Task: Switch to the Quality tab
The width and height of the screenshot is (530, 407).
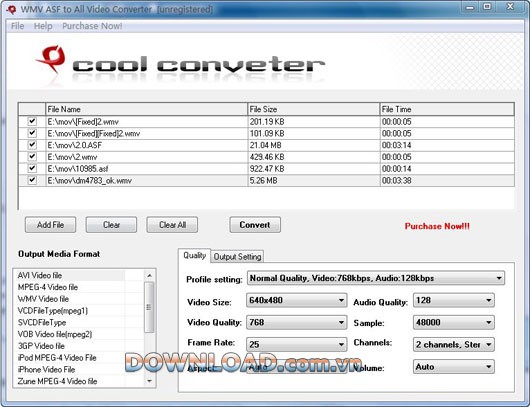Action: (194, 256)
